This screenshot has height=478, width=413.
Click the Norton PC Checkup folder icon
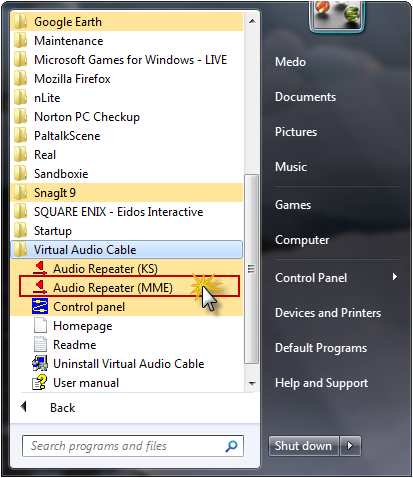21,117
